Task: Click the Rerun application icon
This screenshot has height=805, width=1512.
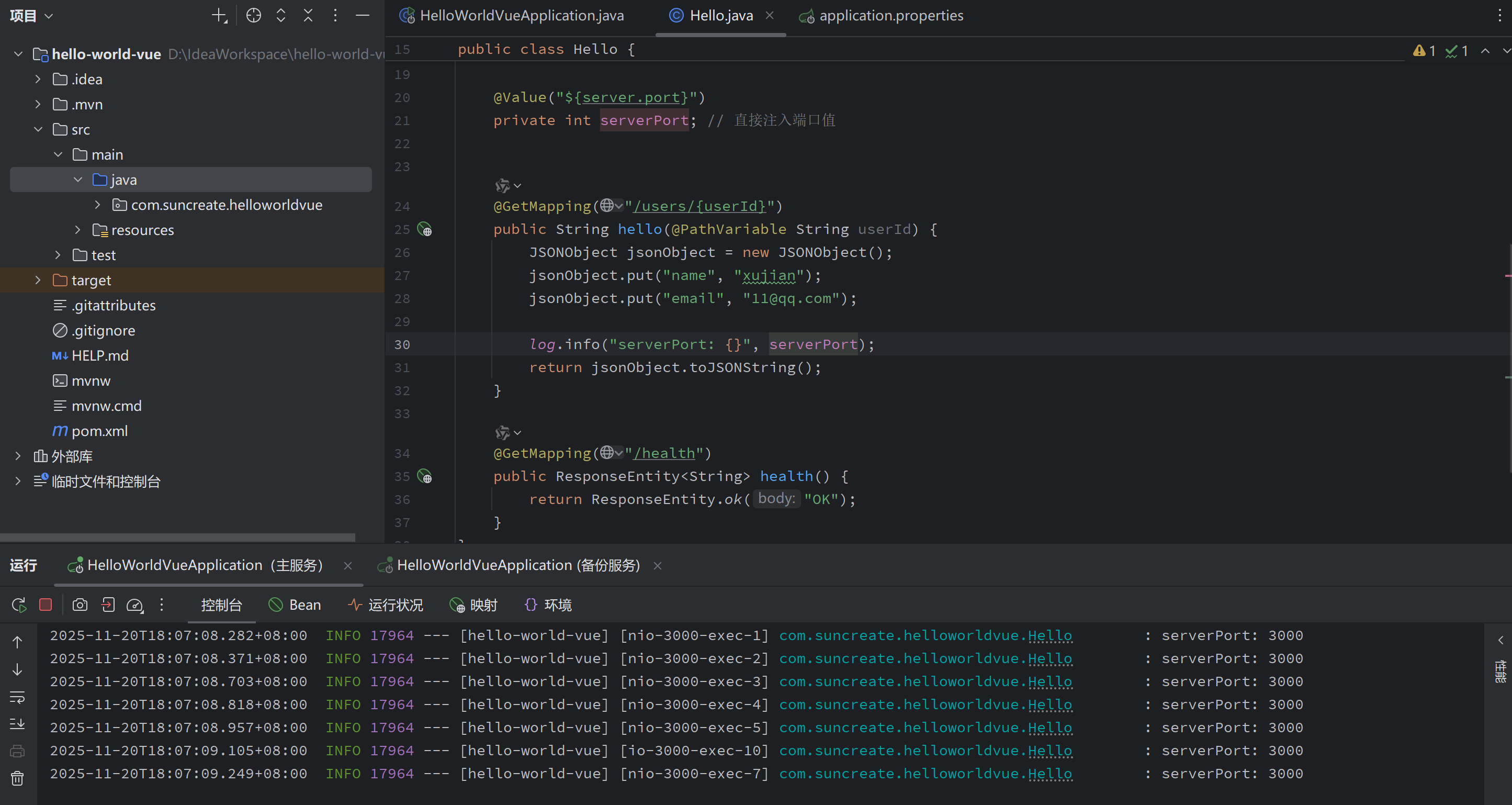Action: pos(19,605)
